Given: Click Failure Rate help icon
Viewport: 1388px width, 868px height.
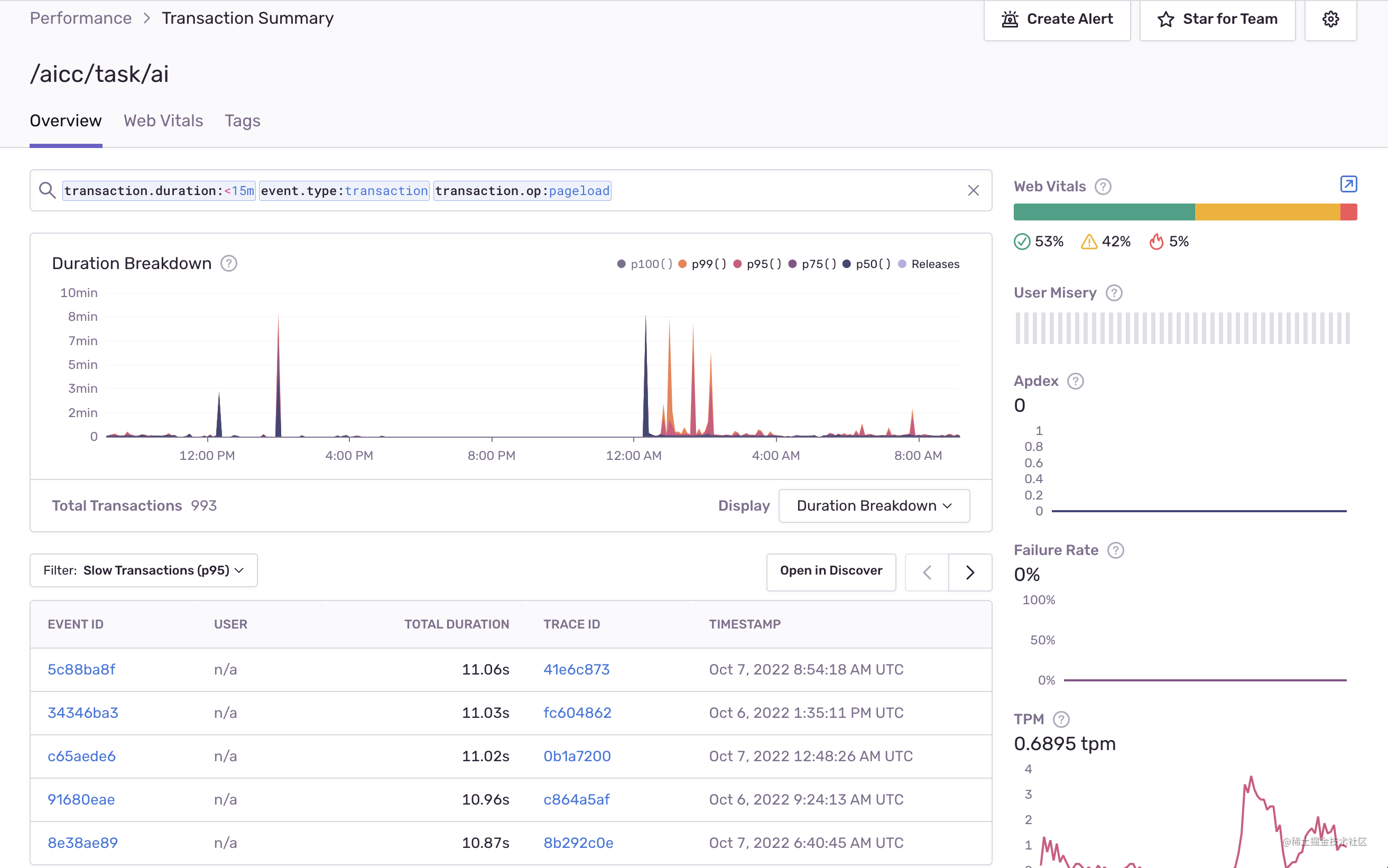Looking at the screenshot, I should pyautogui.click(x=1115, y=550).
